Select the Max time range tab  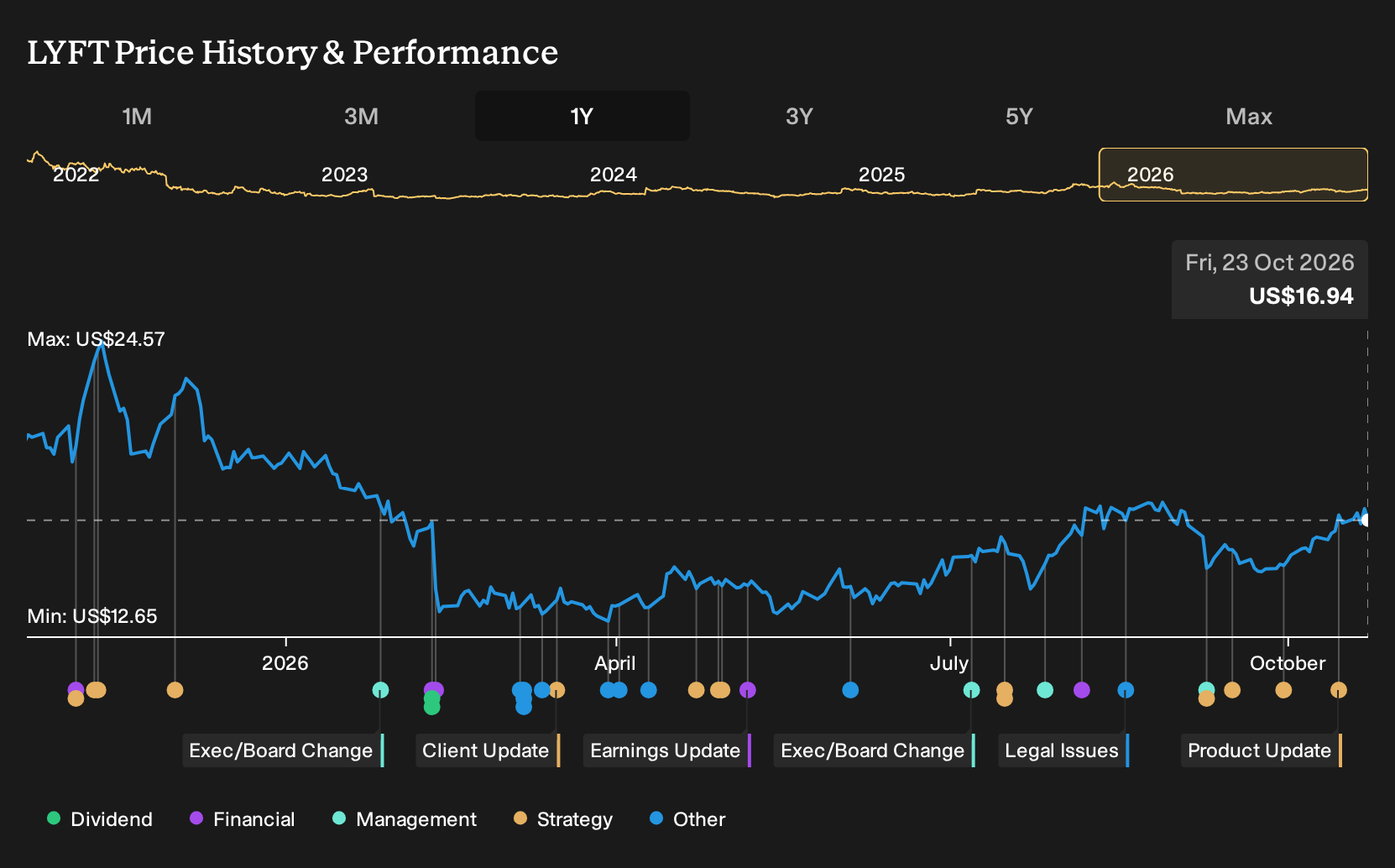click(x=1249, y=116)
